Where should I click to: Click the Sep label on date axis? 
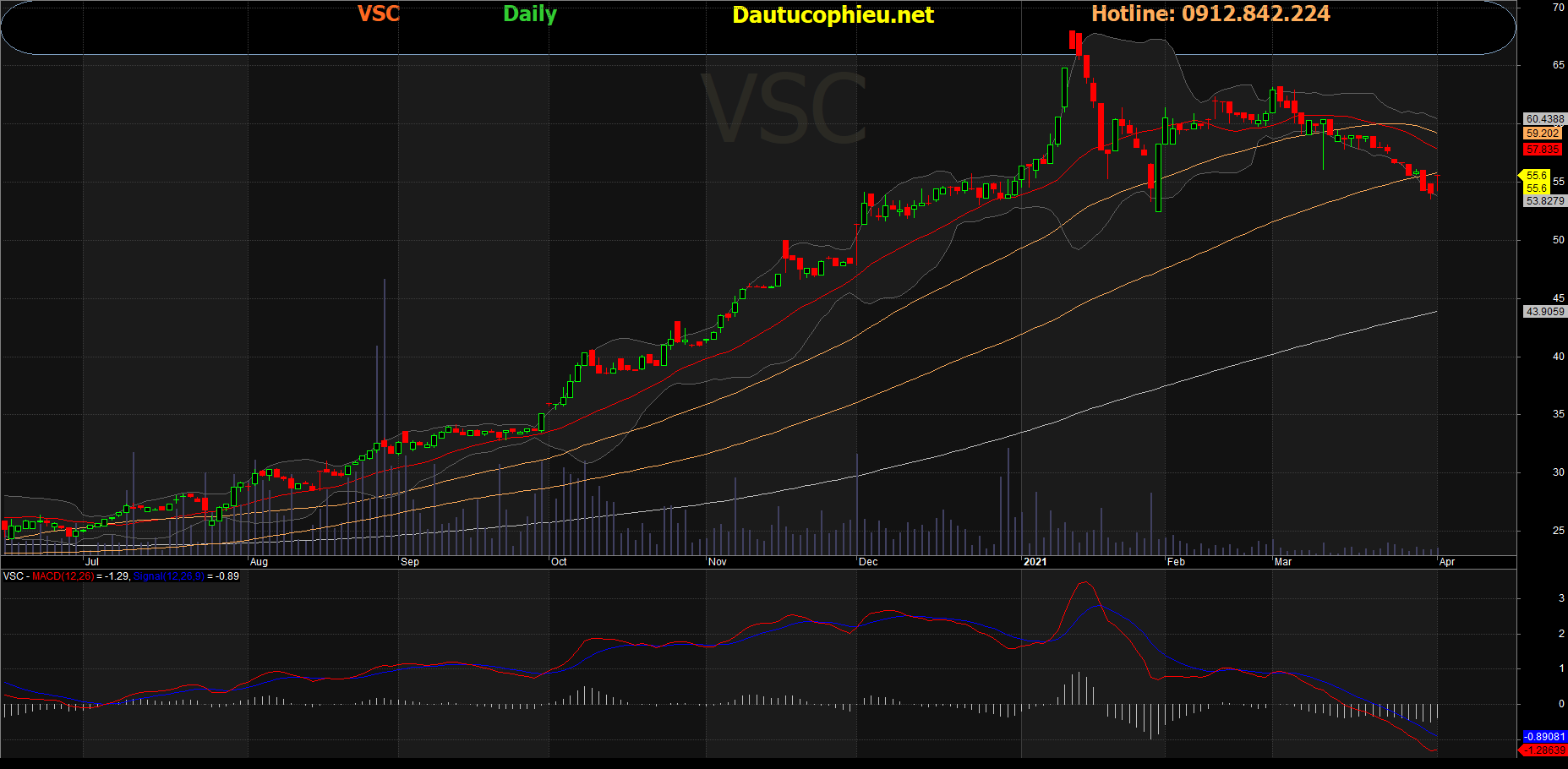(x=410, y=562)
